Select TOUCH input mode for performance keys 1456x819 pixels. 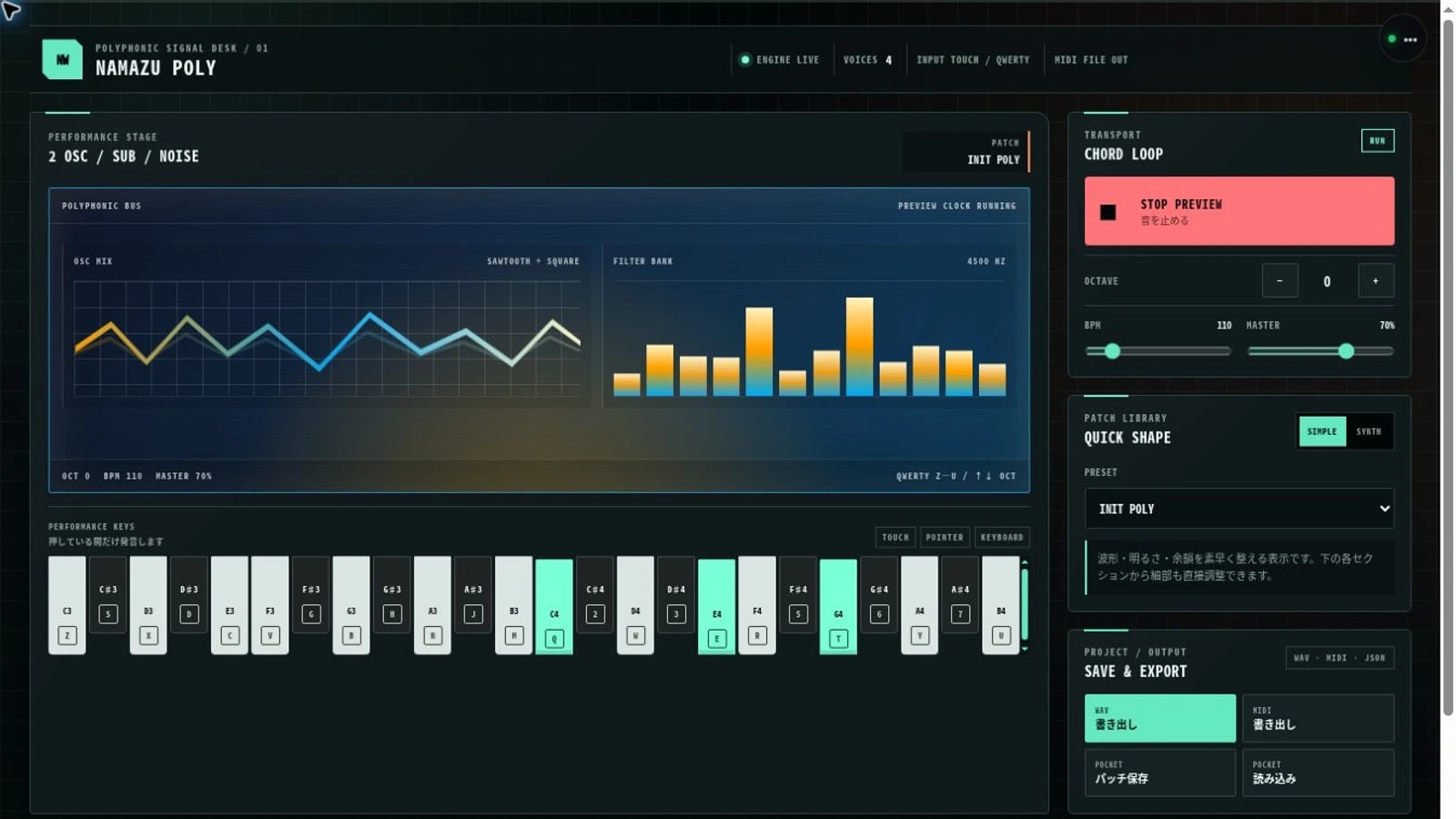(895, 537)
